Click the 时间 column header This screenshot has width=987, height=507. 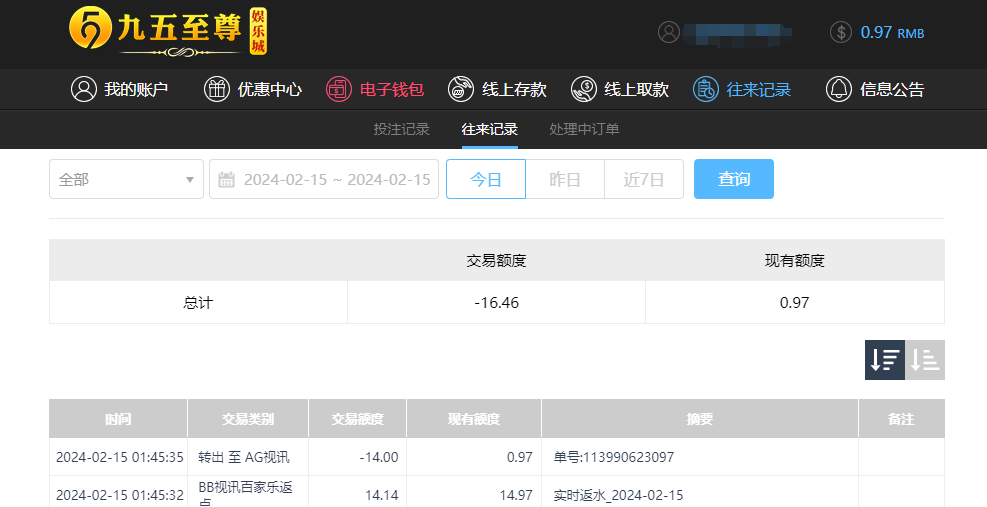[x=118, y=419]
